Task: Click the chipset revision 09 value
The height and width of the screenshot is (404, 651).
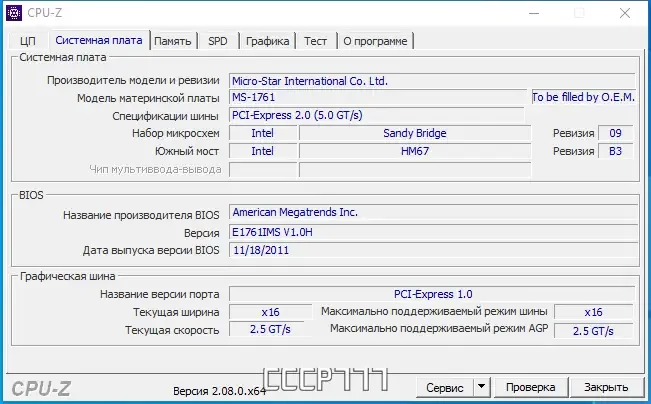Action: pyautogui.click(x=615, y=133)
